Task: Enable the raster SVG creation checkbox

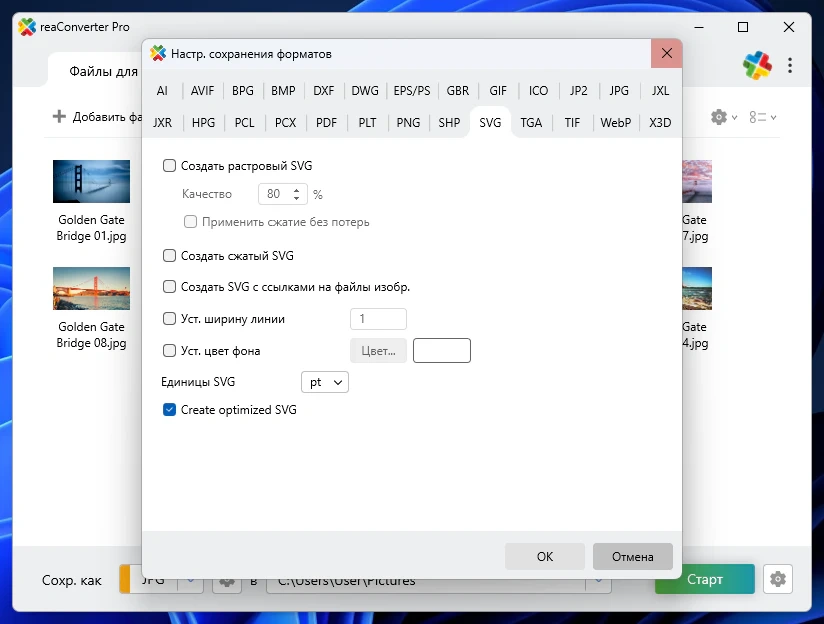Action: [x=169, y=166]
